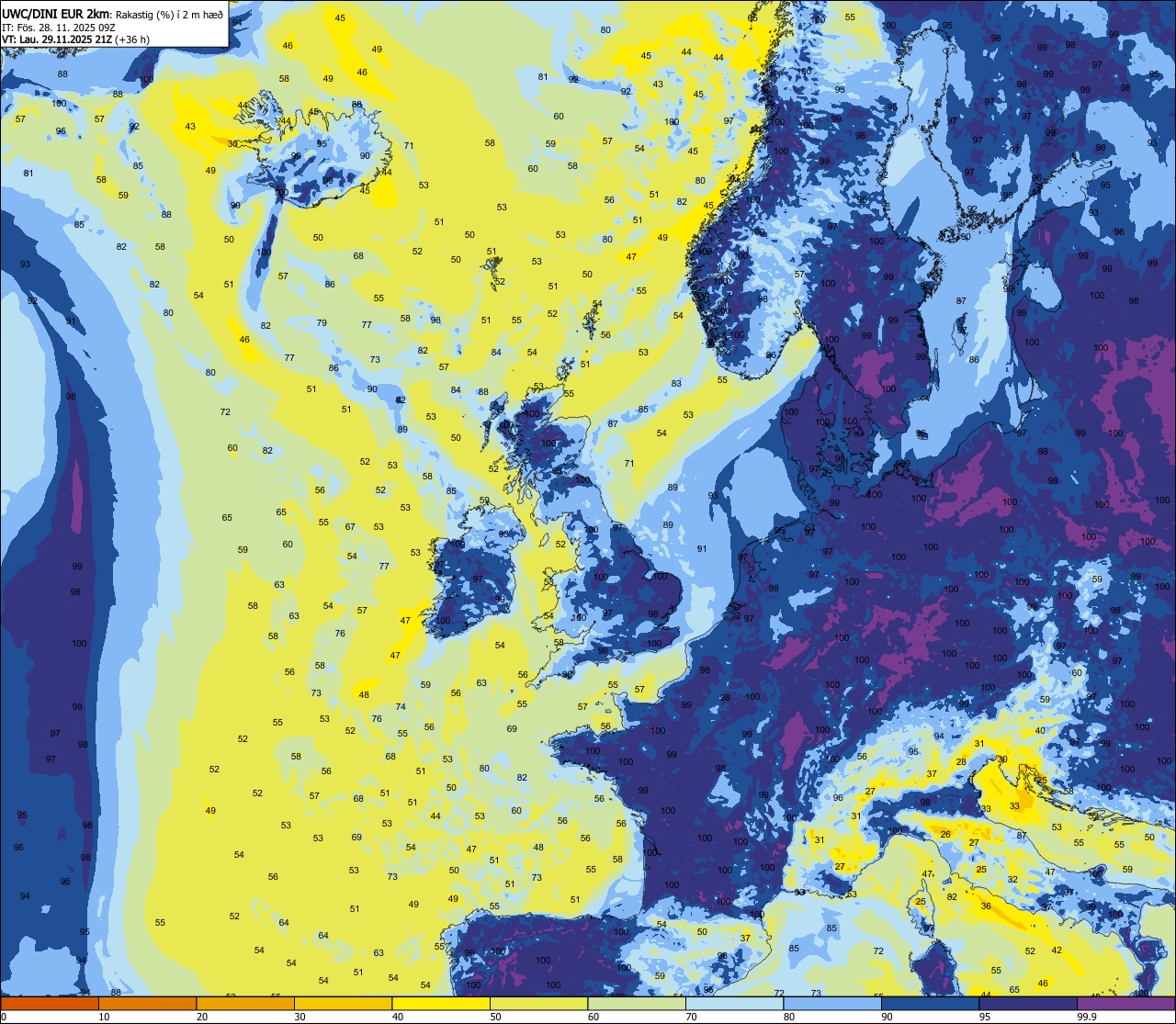Click the 'VT: Lau. 29.11.2025 21Z (+36 h)' line

[75, 39]
